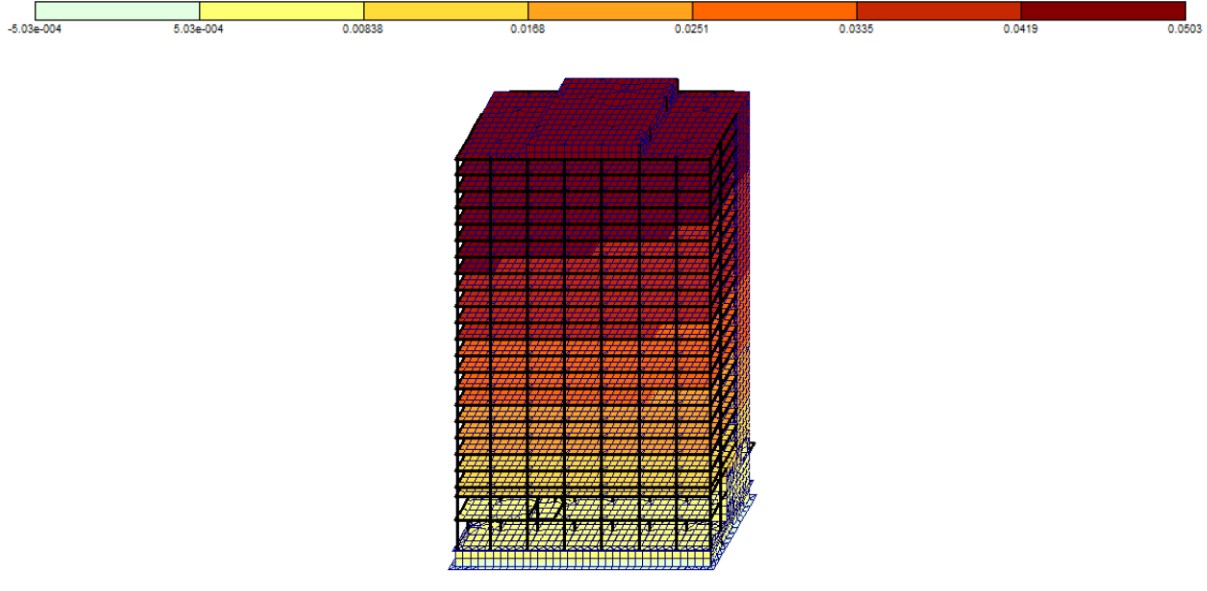Select the light yellow legend segment after 5.03e-004

[x=281, y=11]
